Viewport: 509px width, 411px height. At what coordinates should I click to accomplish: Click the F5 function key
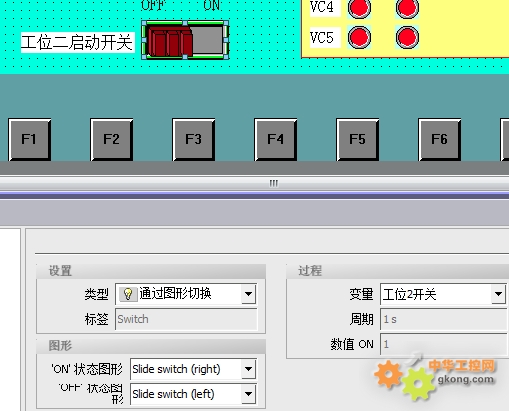click(x=357, y=139)
